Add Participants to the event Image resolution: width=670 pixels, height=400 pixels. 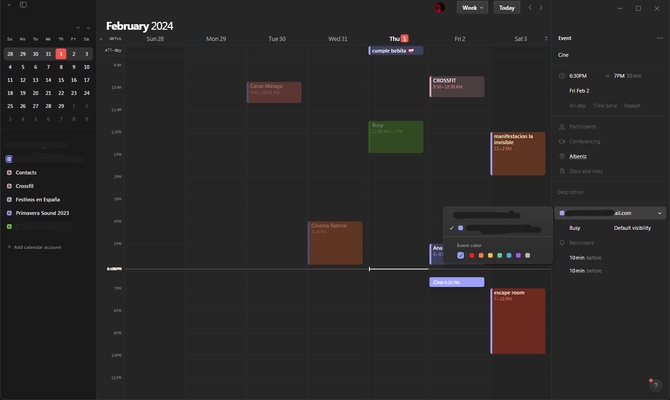(582, 126)
